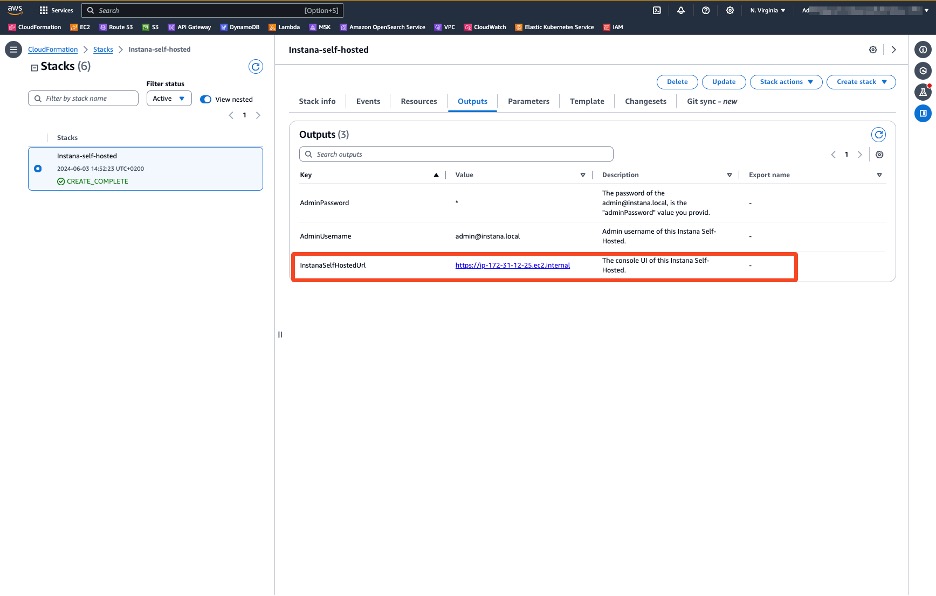Switch to the Events tab

[x=368, y=102]
